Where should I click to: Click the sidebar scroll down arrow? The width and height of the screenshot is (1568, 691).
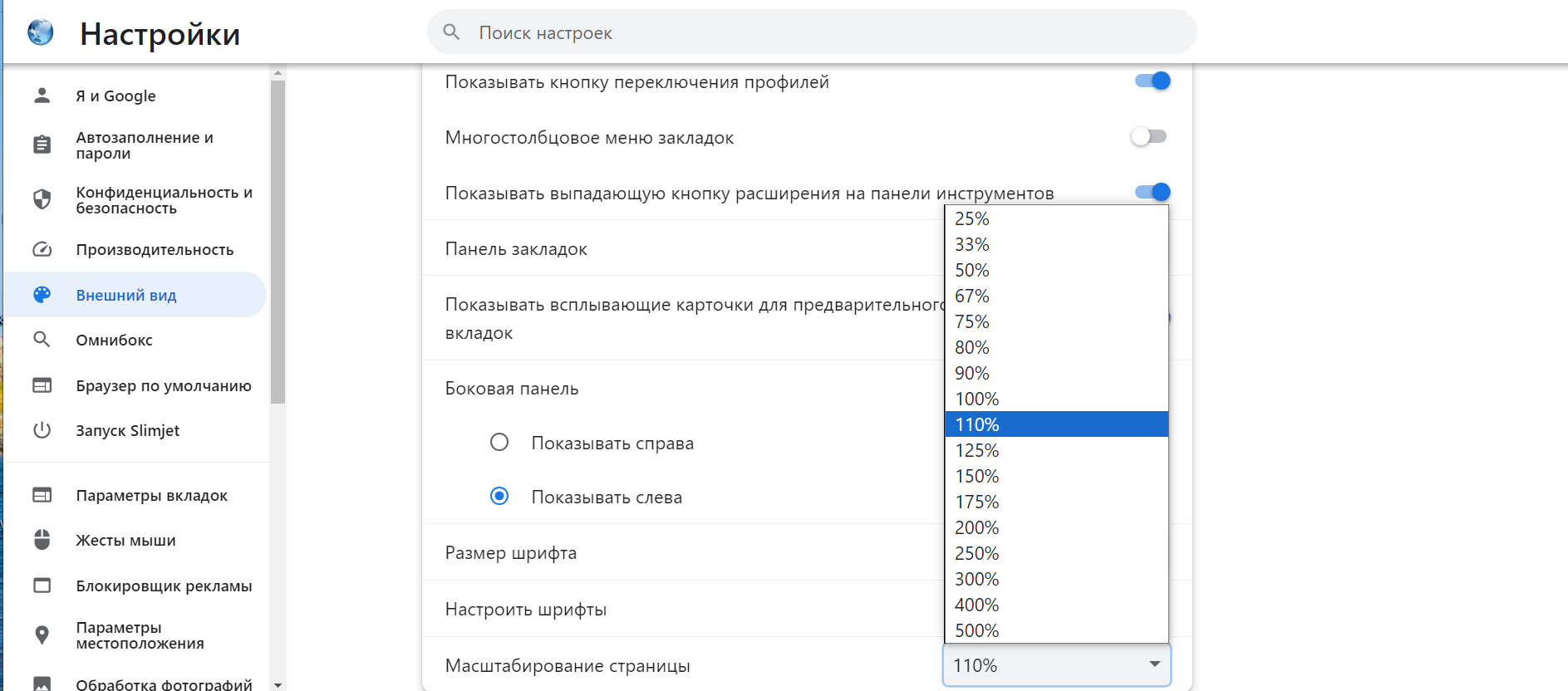278,684
